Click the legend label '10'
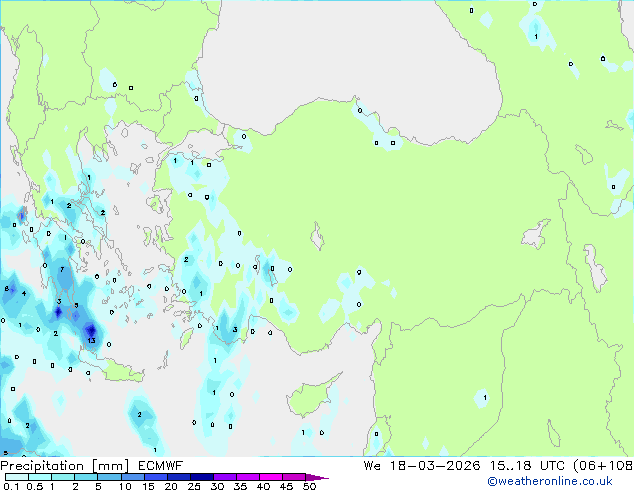This screenshot has height=490, width=634. pyautogui.click(x=125, y=486)
